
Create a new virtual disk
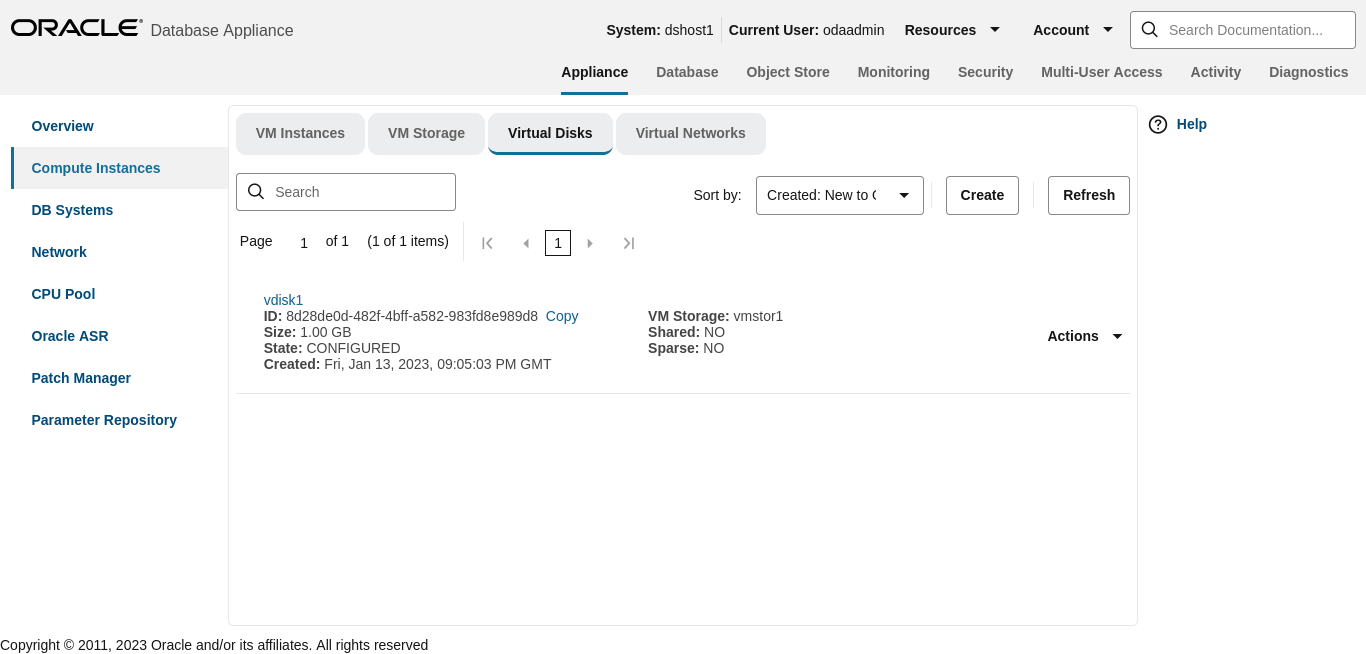click(x=981, y=195)
